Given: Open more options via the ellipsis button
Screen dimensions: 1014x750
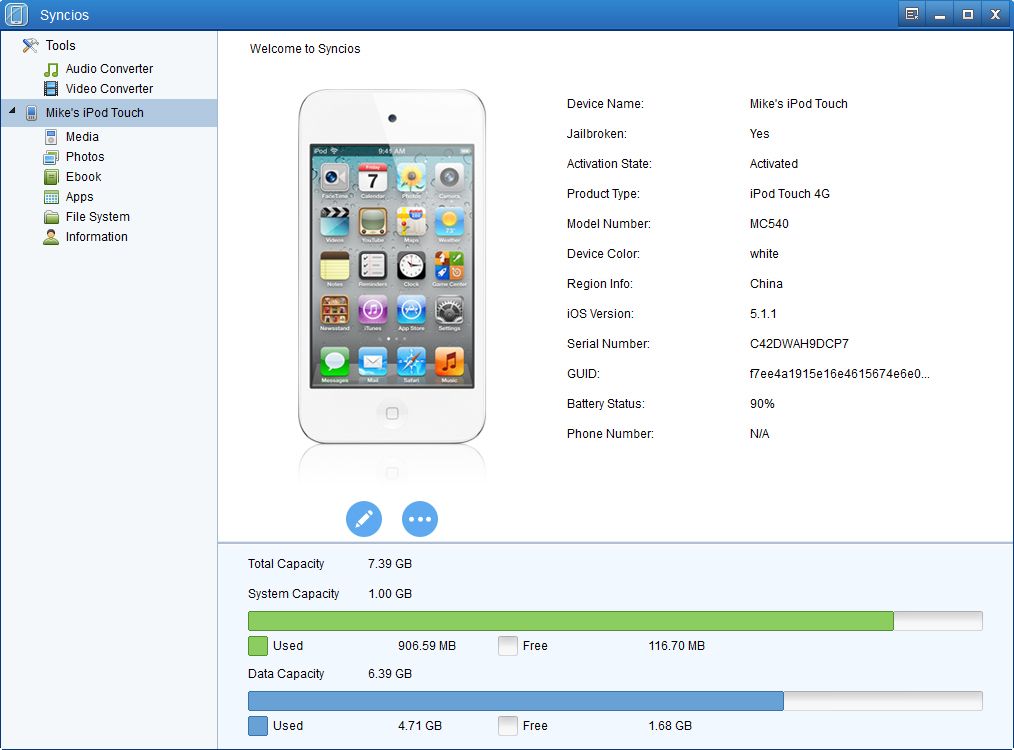Looking at the screenshot, I should tap(420, 519).
